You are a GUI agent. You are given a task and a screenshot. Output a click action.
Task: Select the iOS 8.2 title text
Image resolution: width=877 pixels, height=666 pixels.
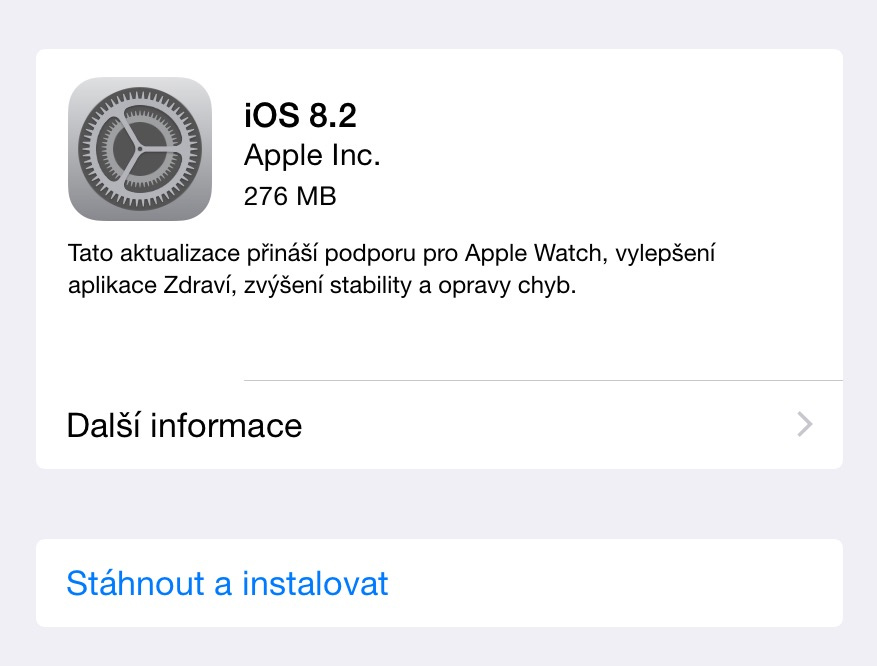point(300,115)
